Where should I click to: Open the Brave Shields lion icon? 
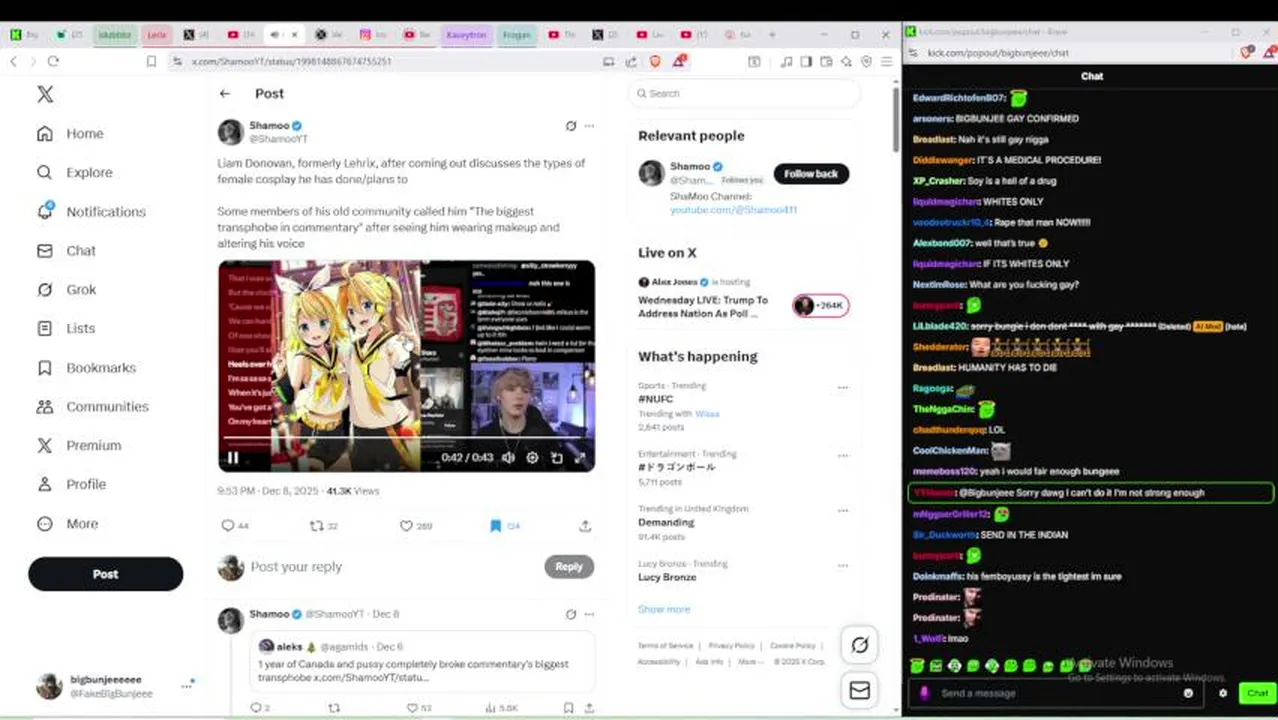655,61
